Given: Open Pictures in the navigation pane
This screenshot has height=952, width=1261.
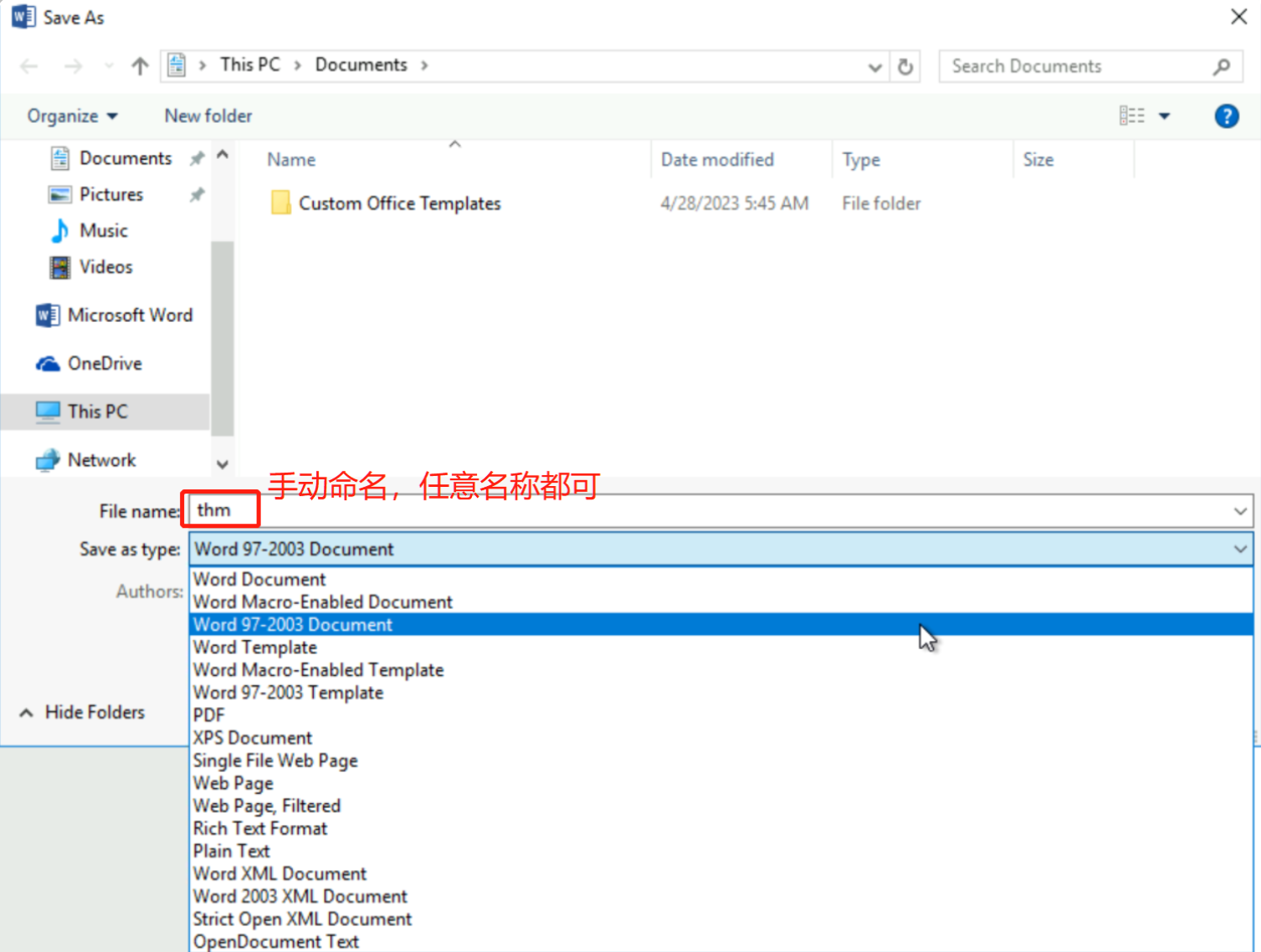Looking at the screenshot, I should click(x=111, y=194).
